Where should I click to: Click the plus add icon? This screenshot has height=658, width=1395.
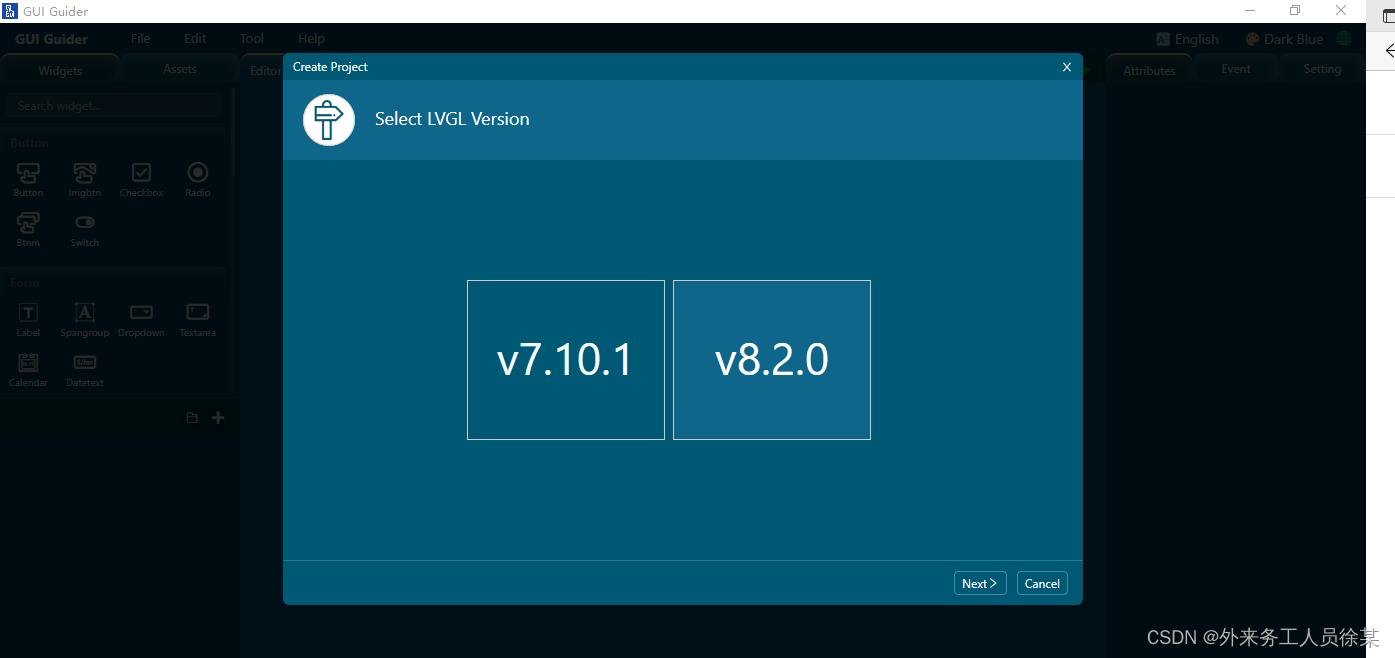218,418
